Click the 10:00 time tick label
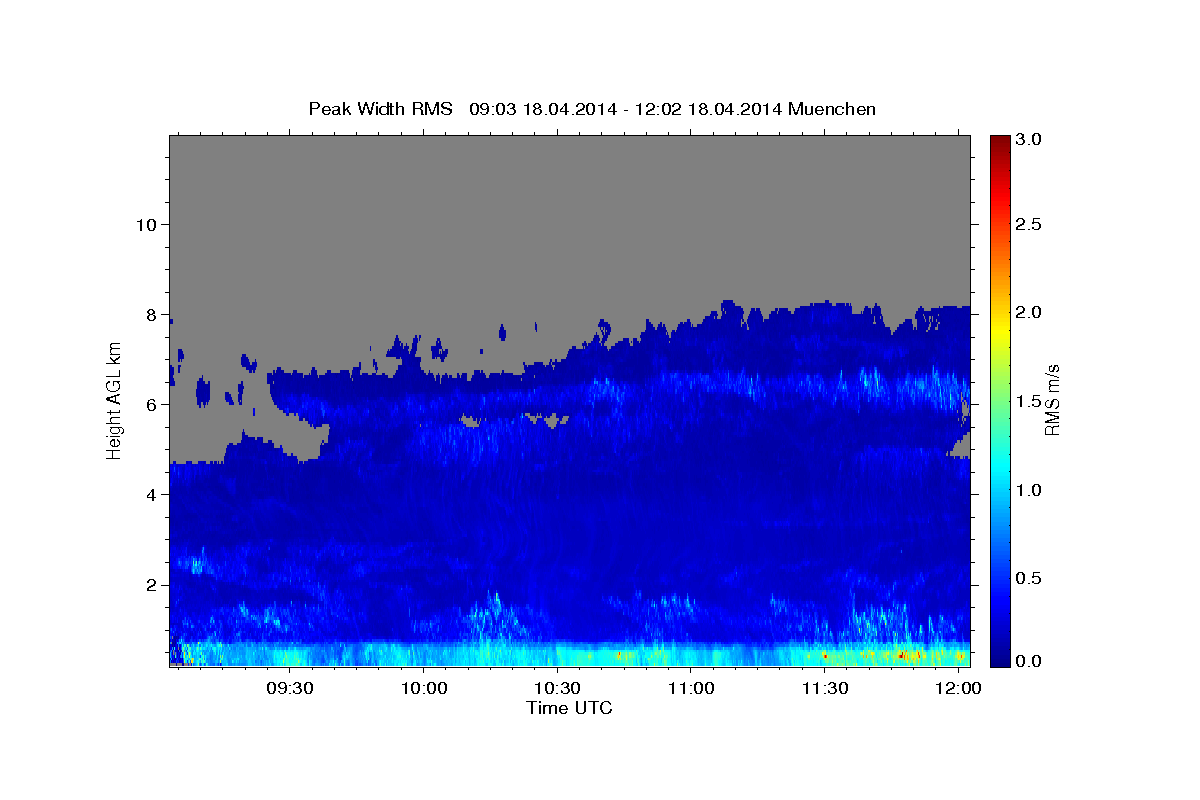Viewport: 1200px width, 800px height. tap(424, 688)
